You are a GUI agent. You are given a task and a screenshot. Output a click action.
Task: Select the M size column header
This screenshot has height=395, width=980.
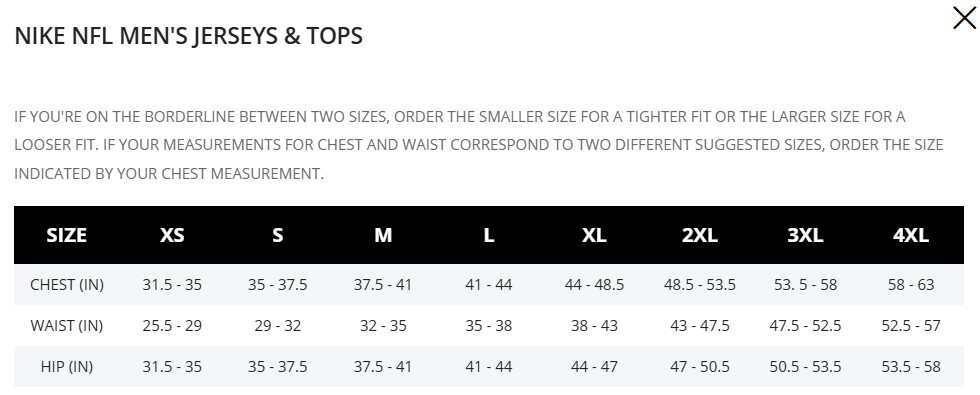pyautogui.click(x=383, y=236)
